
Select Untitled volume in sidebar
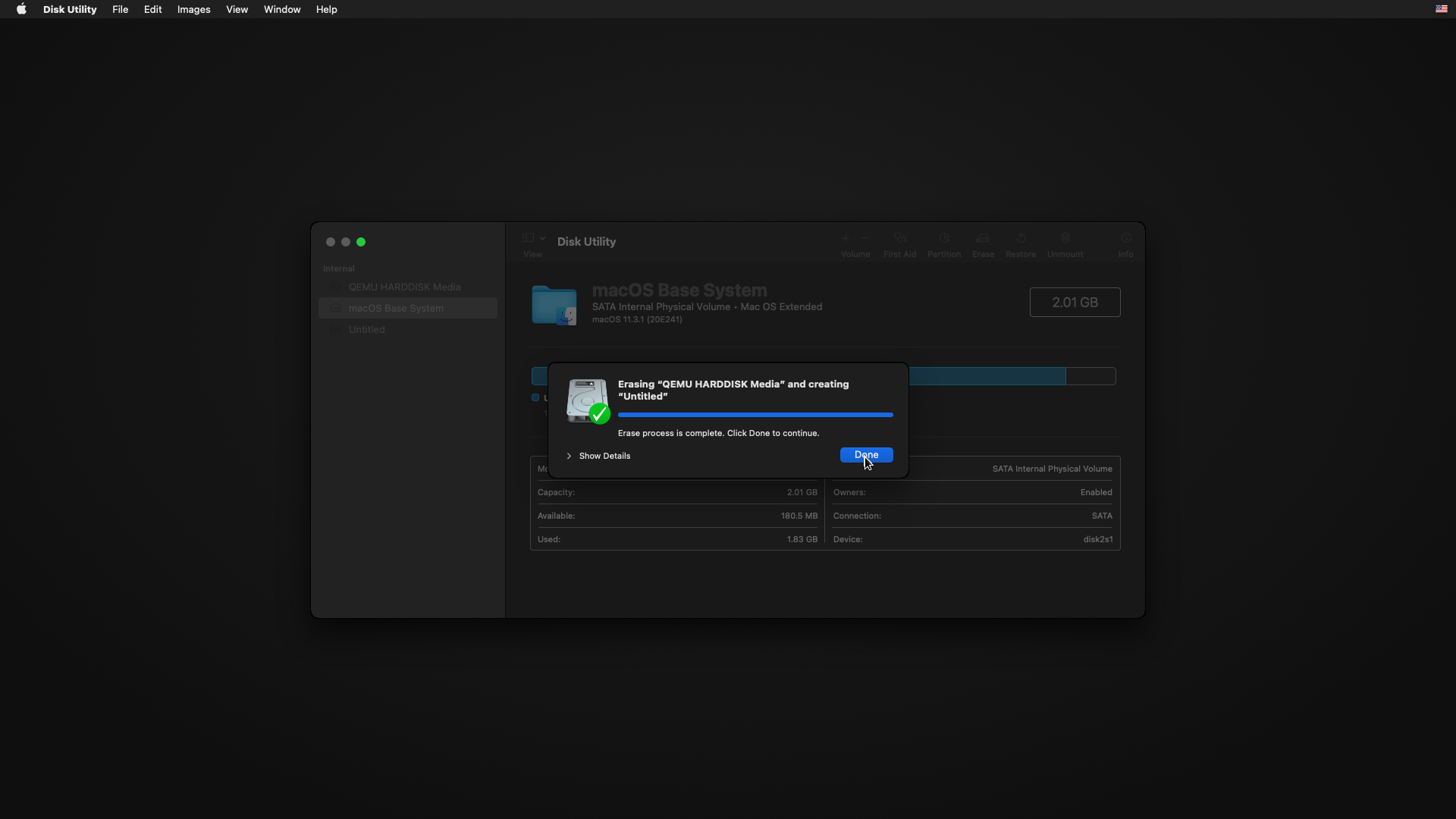[366, 330]
